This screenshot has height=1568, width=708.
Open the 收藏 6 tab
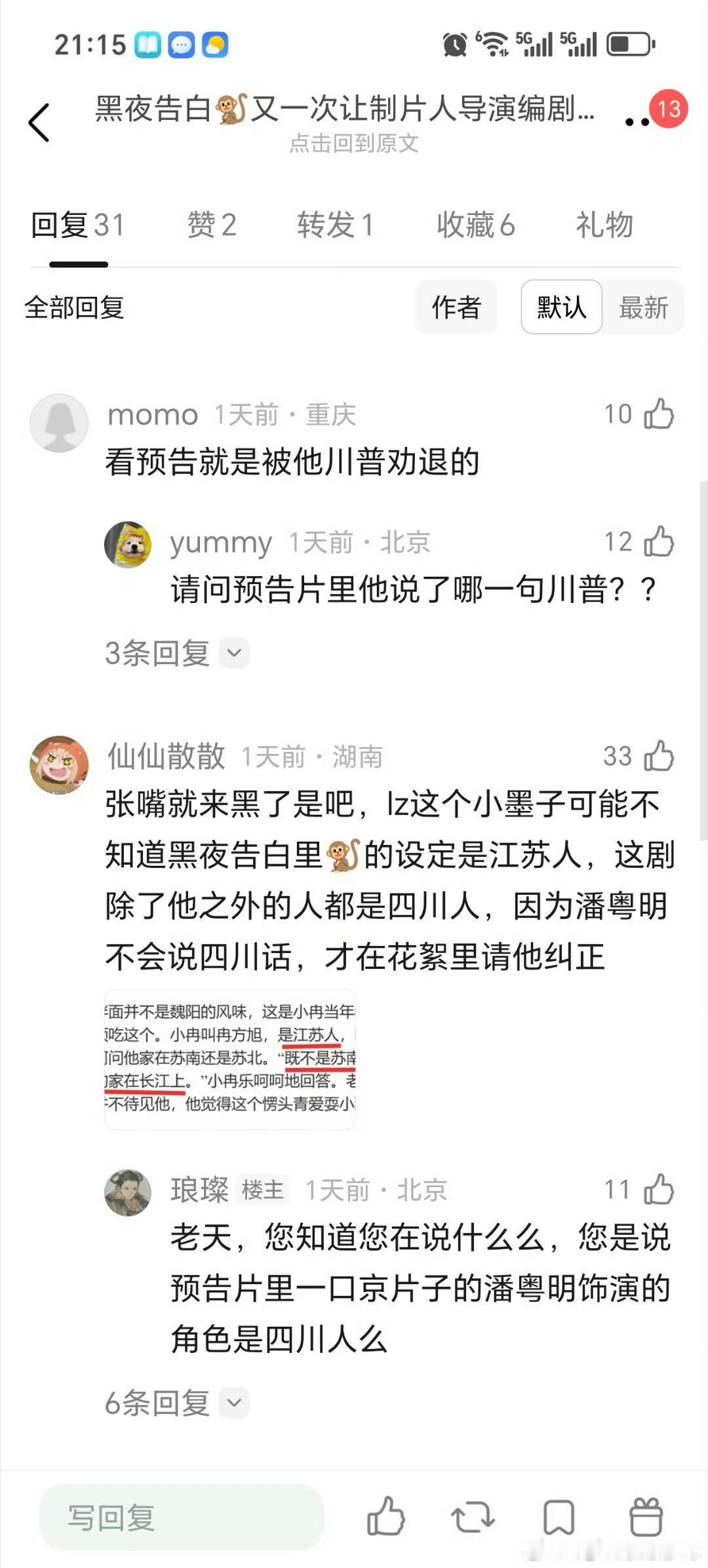tap(476, 225)
